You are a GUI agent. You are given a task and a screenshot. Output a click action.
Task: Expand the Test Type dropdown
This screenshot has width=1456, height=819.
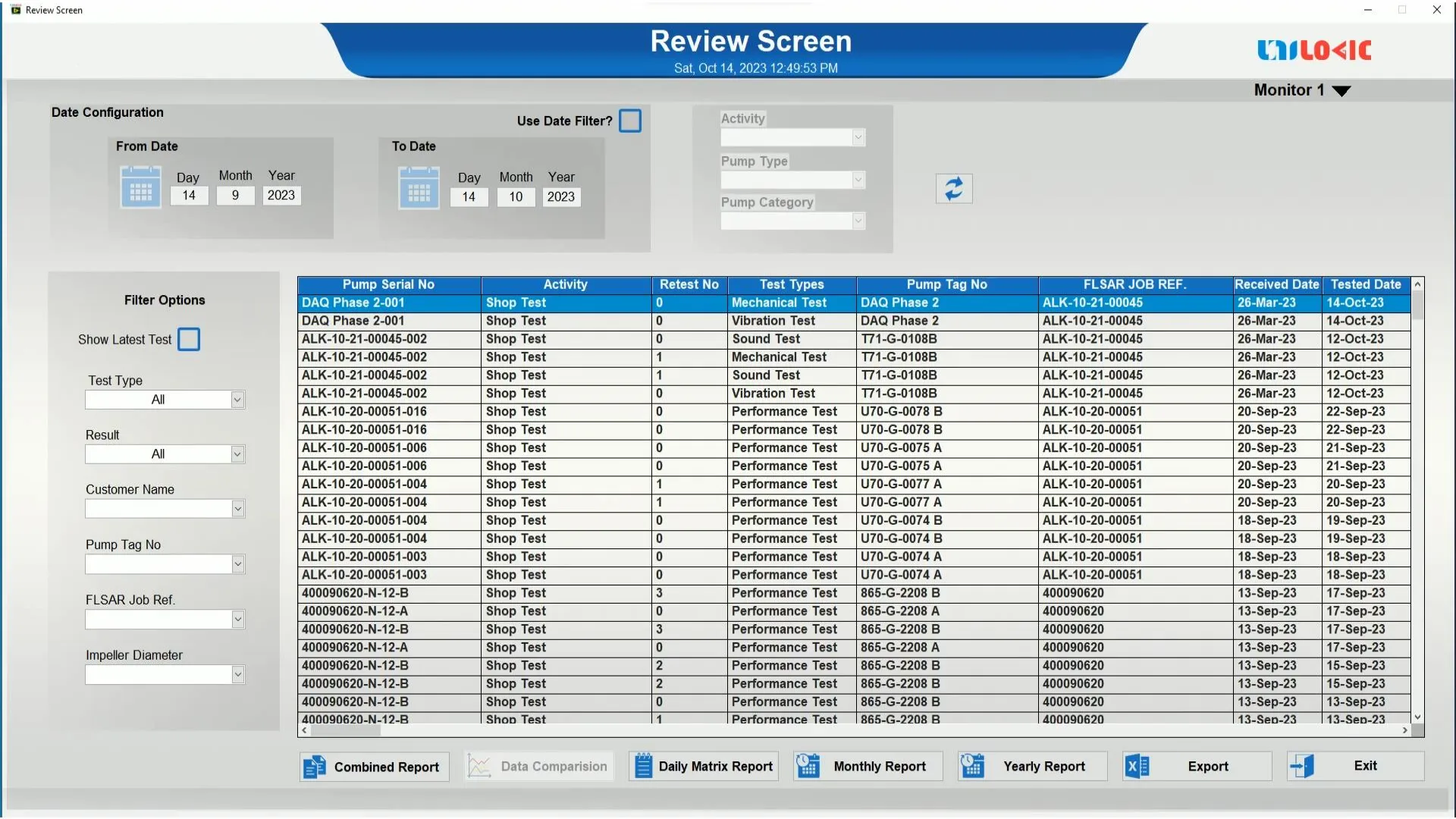(237, 400)
